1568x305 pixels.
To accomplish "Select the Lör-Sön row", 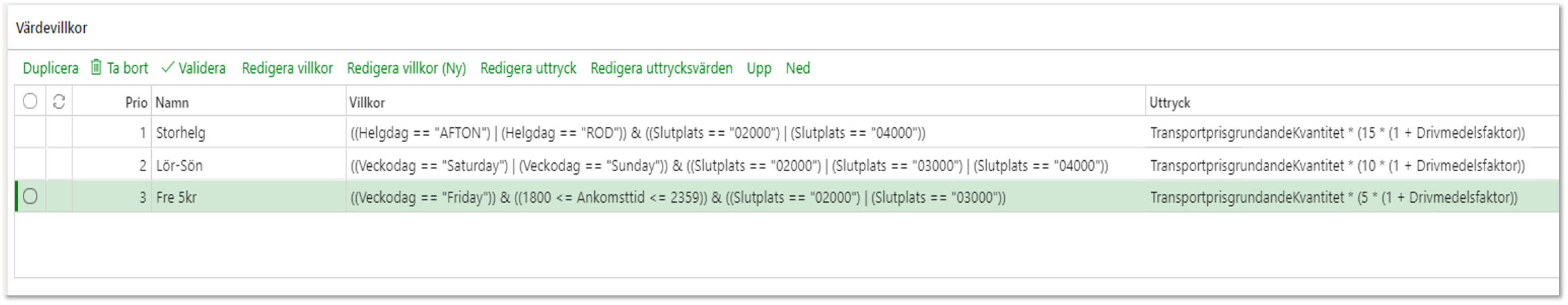I will [x=787, y=165].
